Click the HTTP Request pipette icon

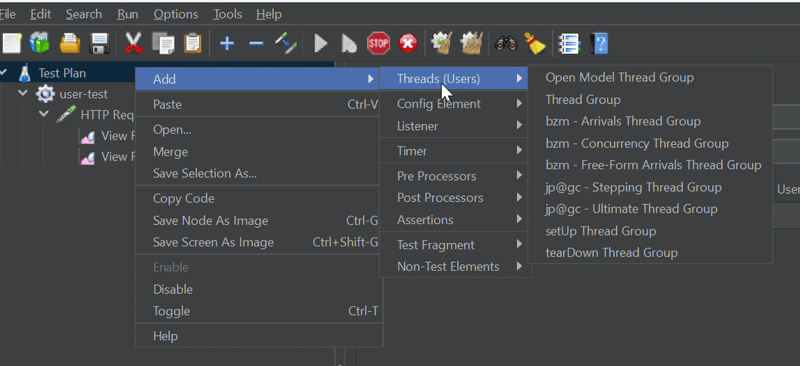(66, 115)
